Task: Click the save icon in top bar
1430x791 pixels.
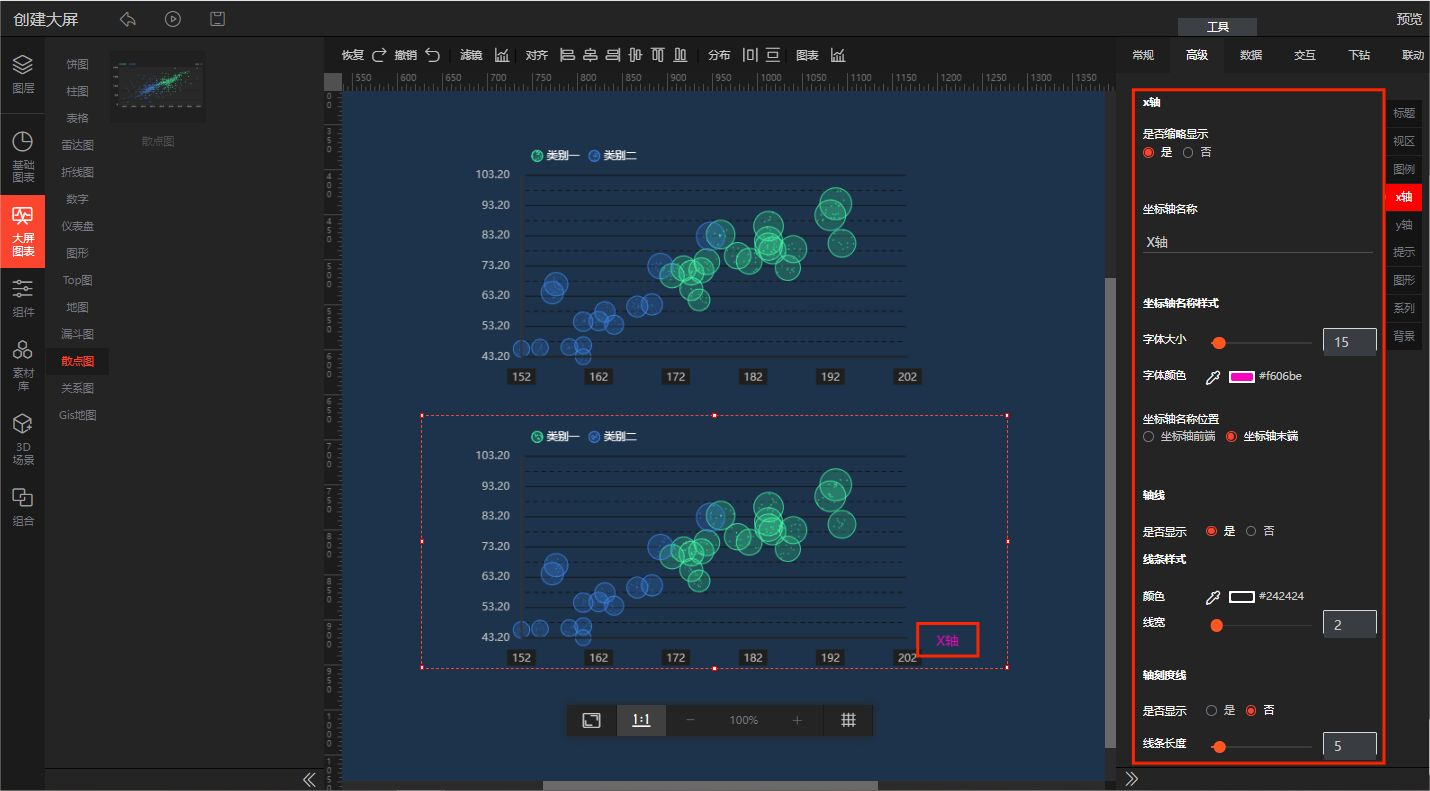Action: 217,19
